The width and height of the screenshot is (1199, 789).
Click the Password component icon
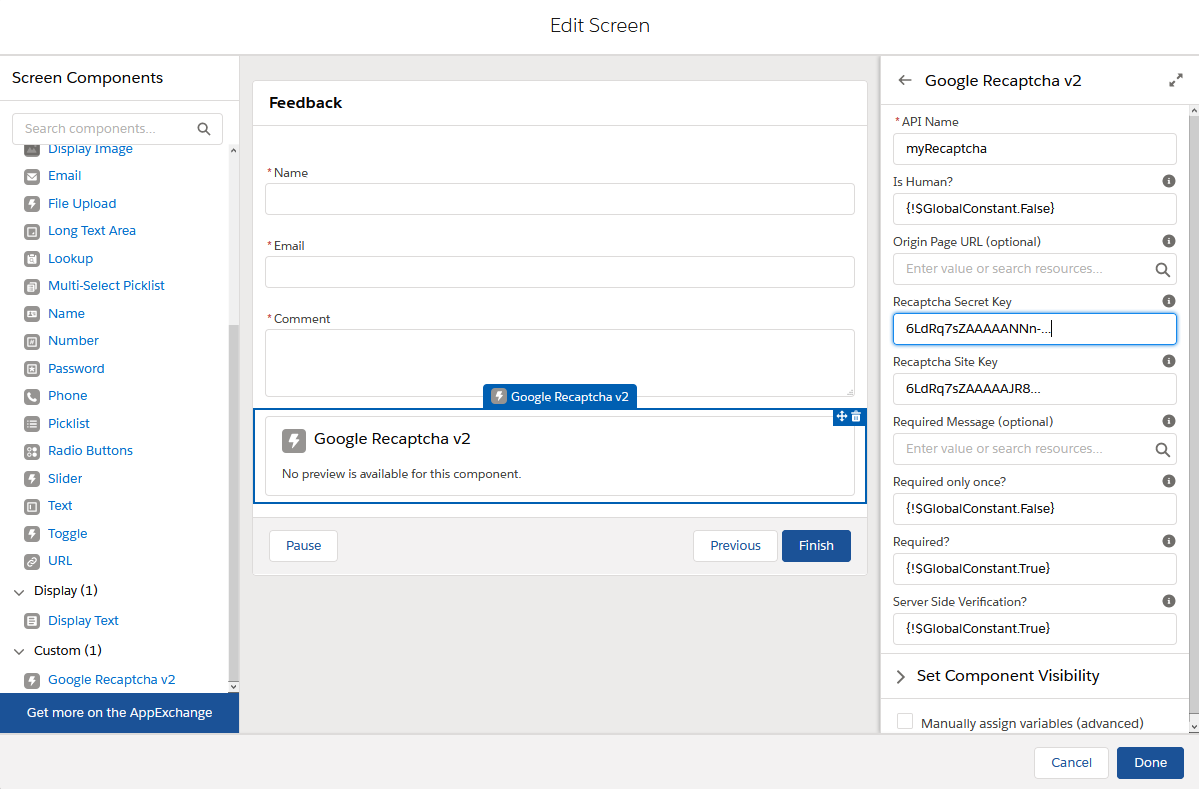32,369
